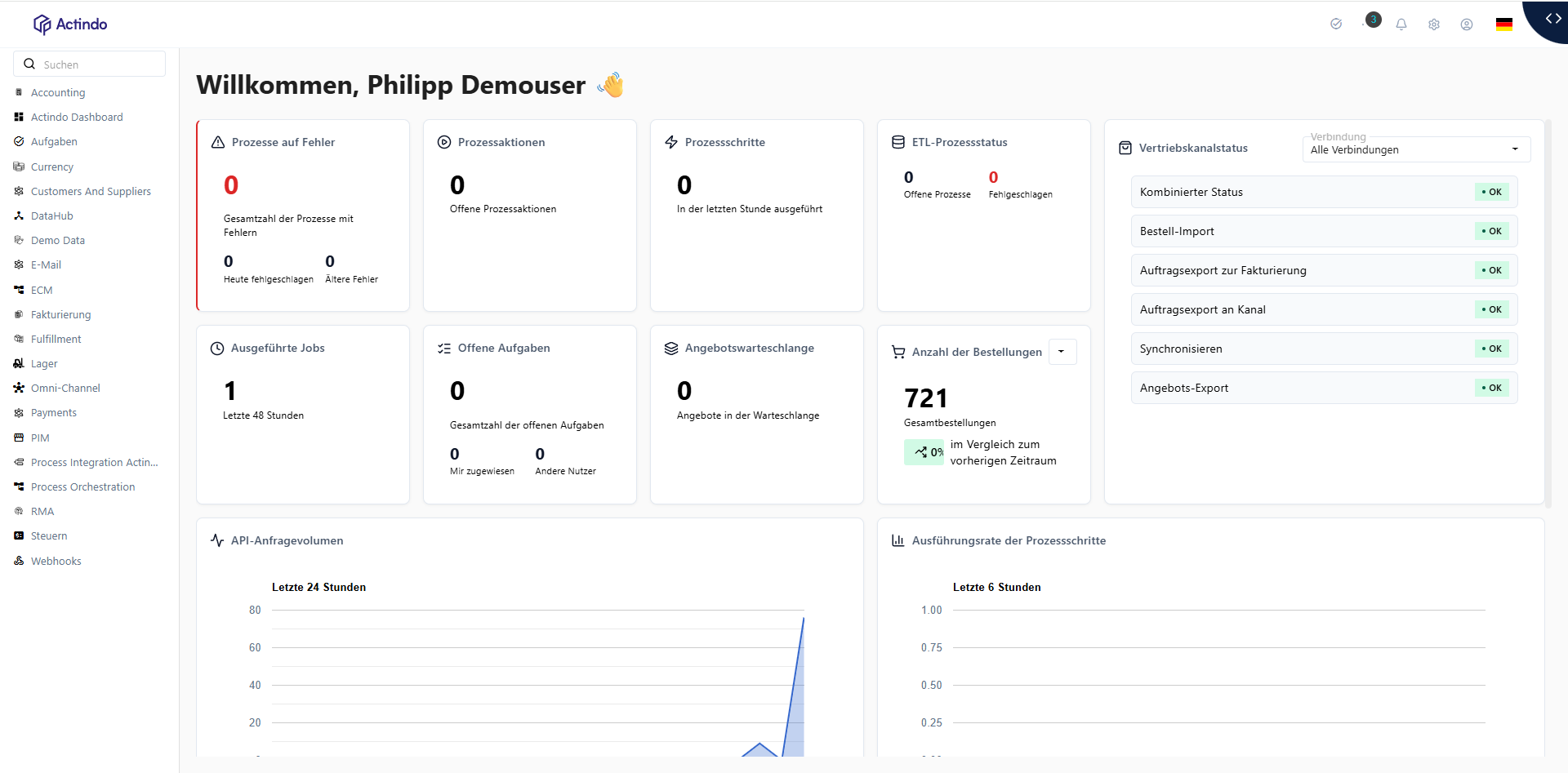Screen dimensions: 1568x773
Task: Expand the Anzahl der Bestellungen dropdown
Action: 1062,352
